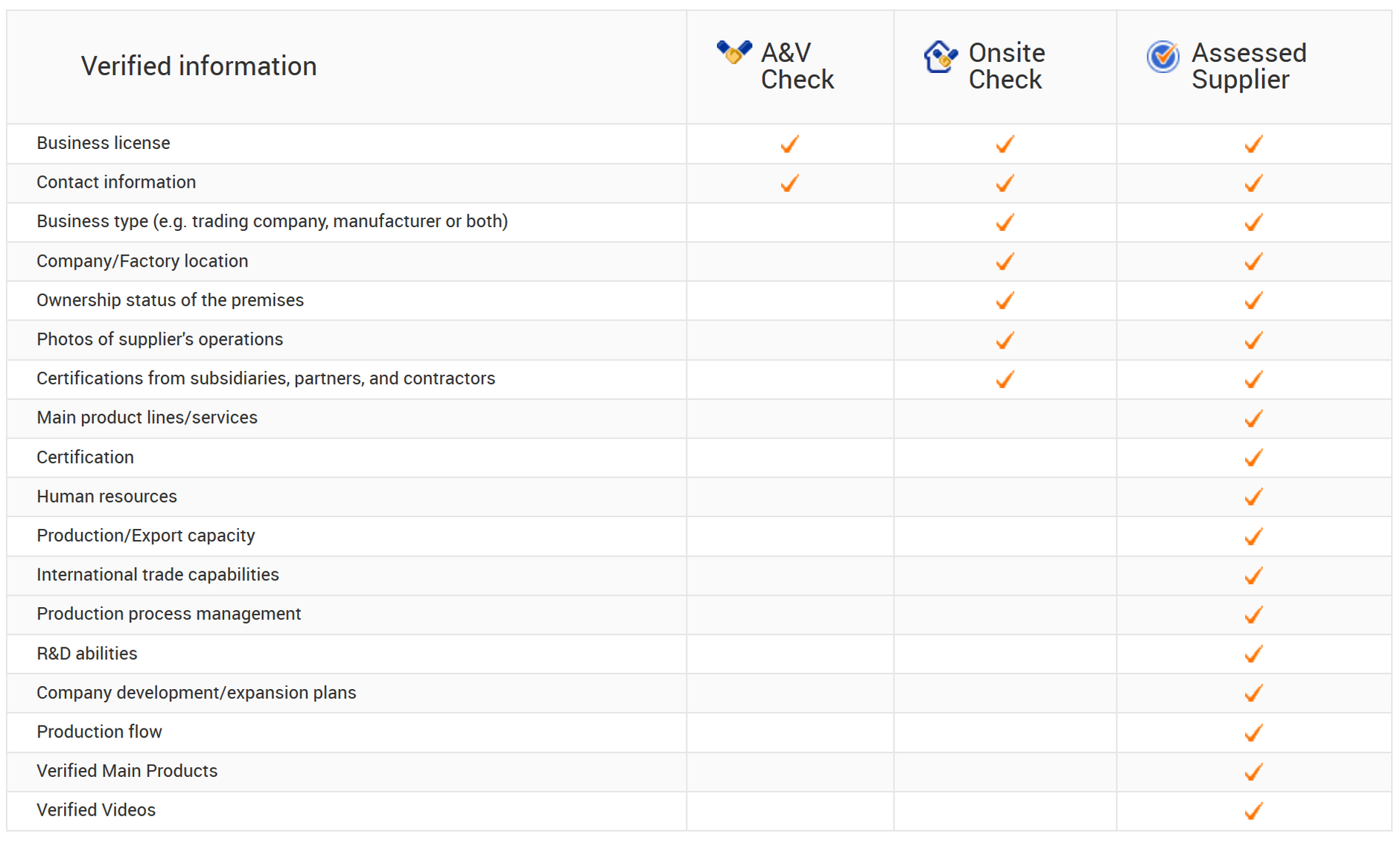
Task: Click the Ownership status of the premises label
Action: pos(171,300)
